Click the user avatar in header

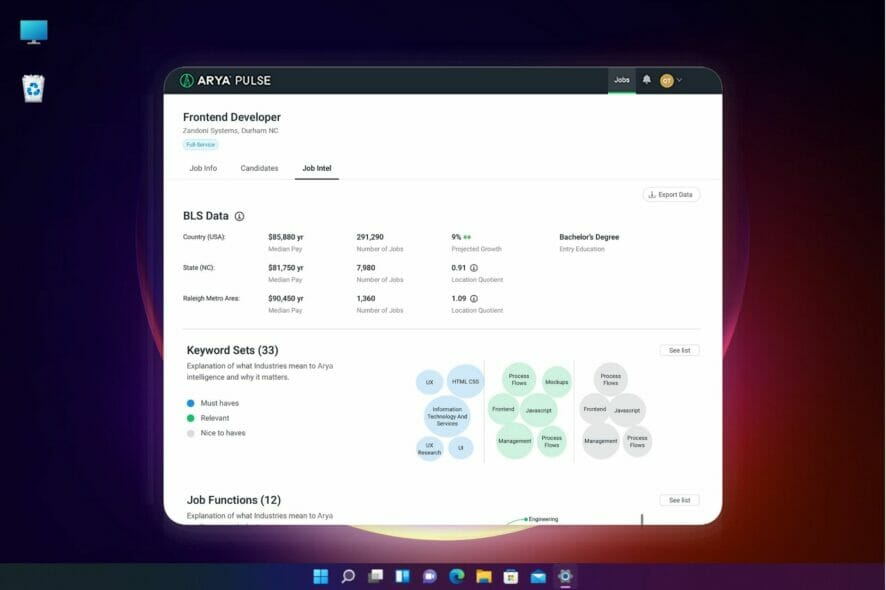pos(667,80)
